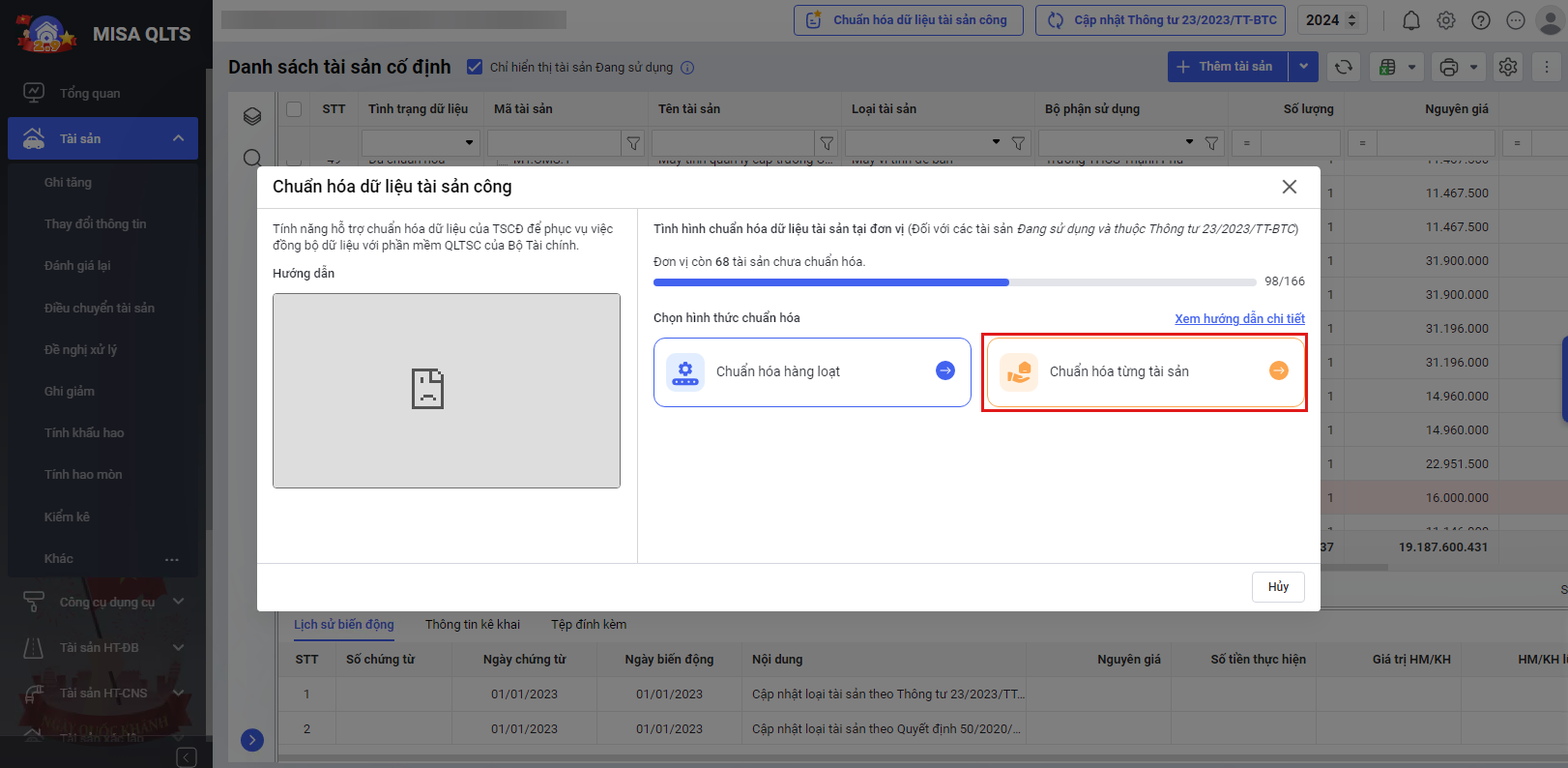The image size is (1568, 768).
Task: Open the print icon in toolbar
Action: coord(1448,67)
